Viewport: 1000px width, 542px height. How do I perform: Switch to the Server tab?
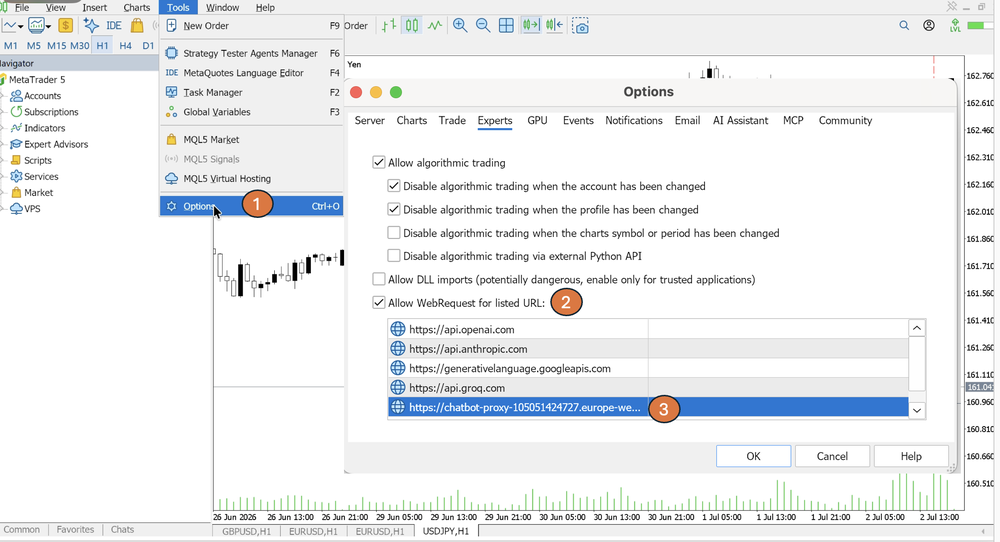[369, 121]
